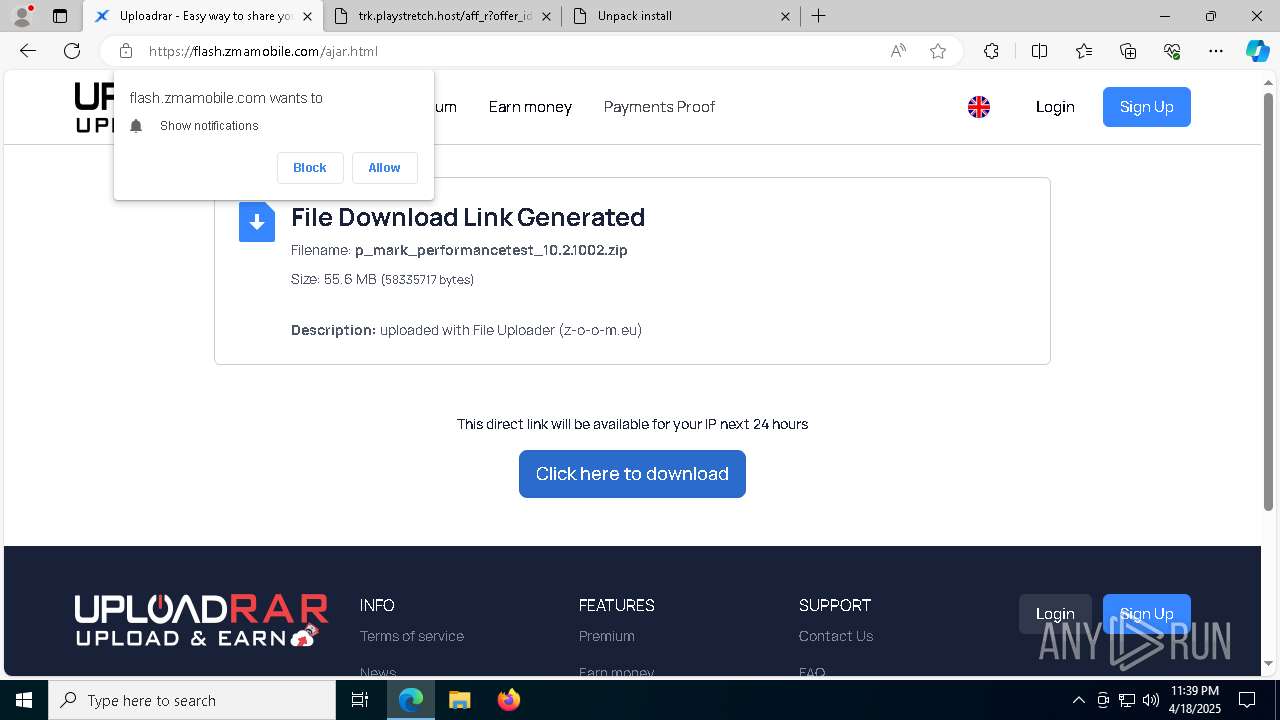Click the Read aloud icon in address bar
1280x720 pixels.
[x=898, y=51]
